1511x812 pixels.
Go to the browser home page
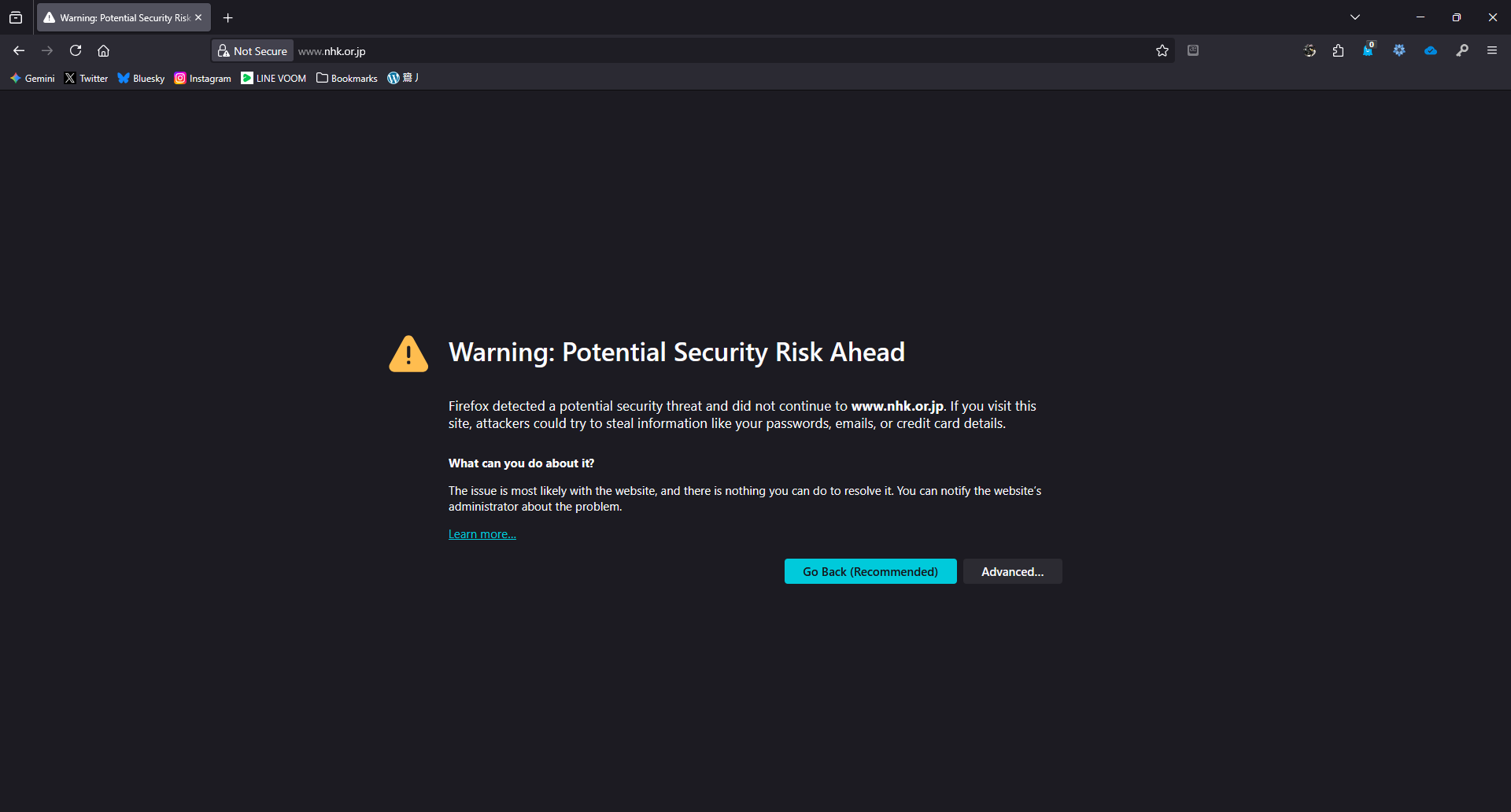(x=103, y=50)
